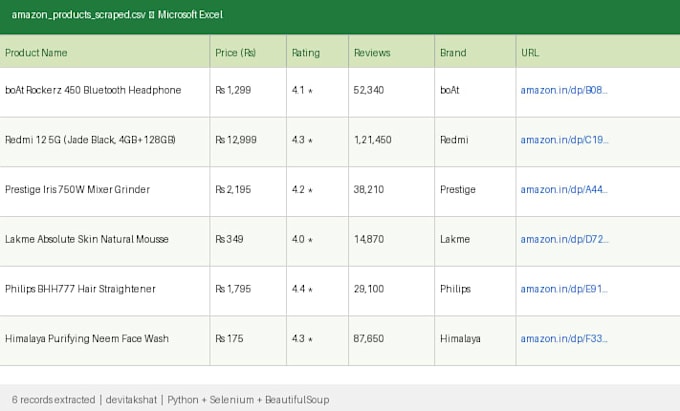Select the 4.1 rating cell
The width and height of the screenshot is (680, 411).
(317, 92)
